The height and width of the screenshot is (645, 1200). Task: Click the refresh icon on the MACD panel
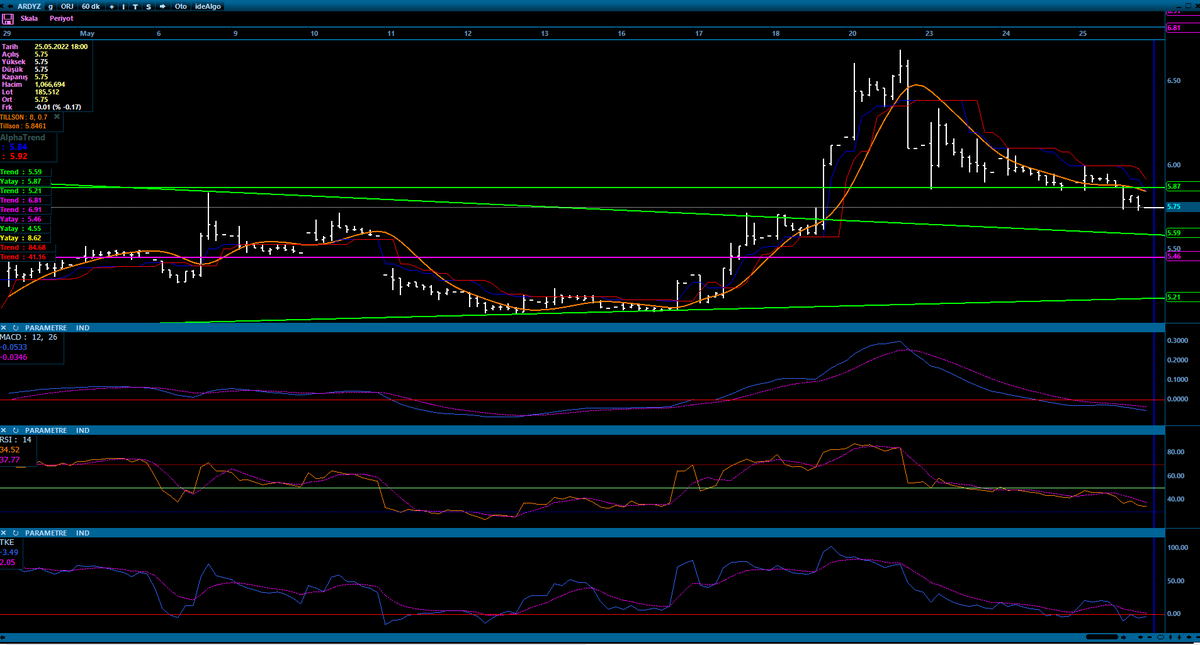[x=16, y=327]
